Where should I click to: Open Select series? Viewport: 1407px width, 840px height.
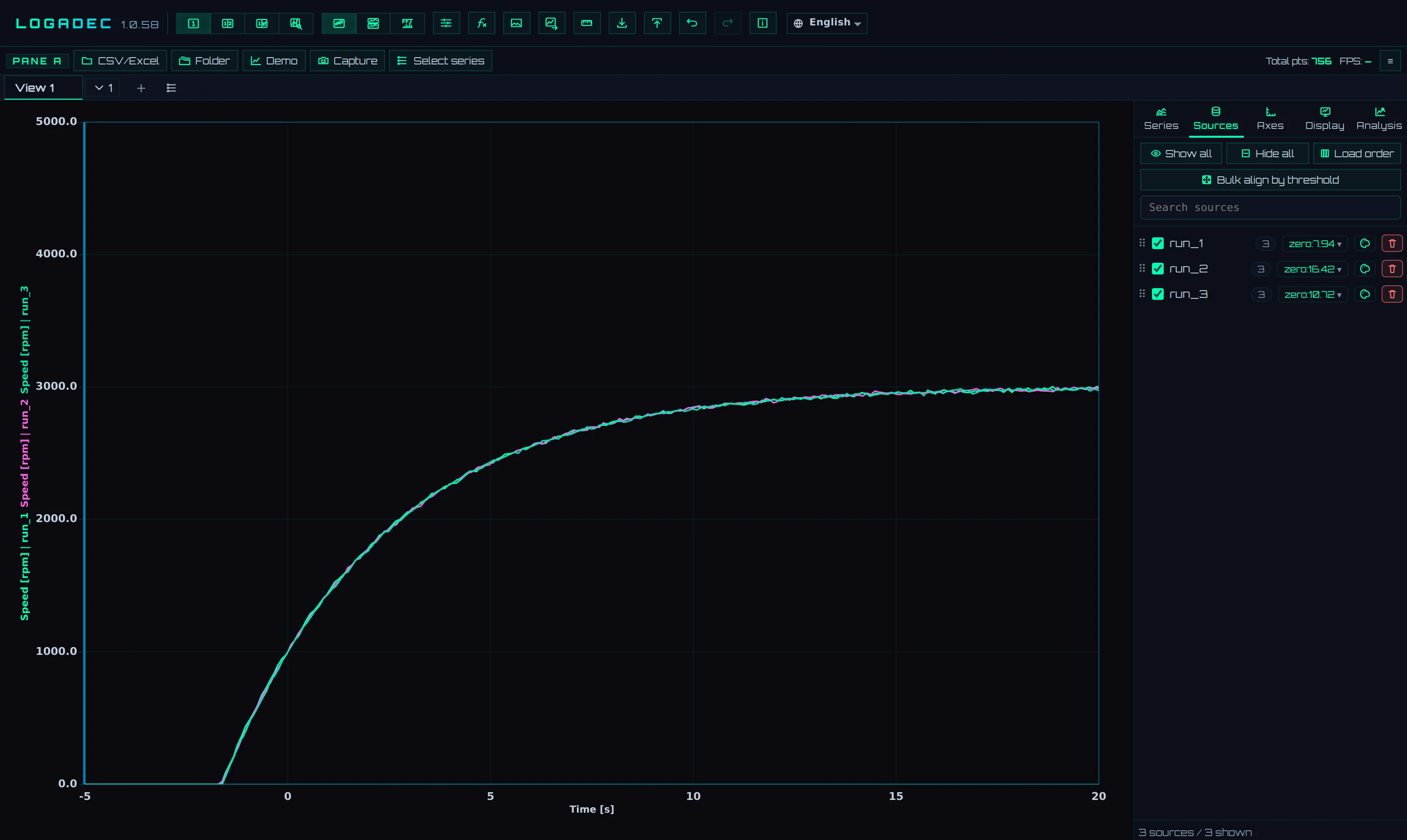[x=441, y=61]
